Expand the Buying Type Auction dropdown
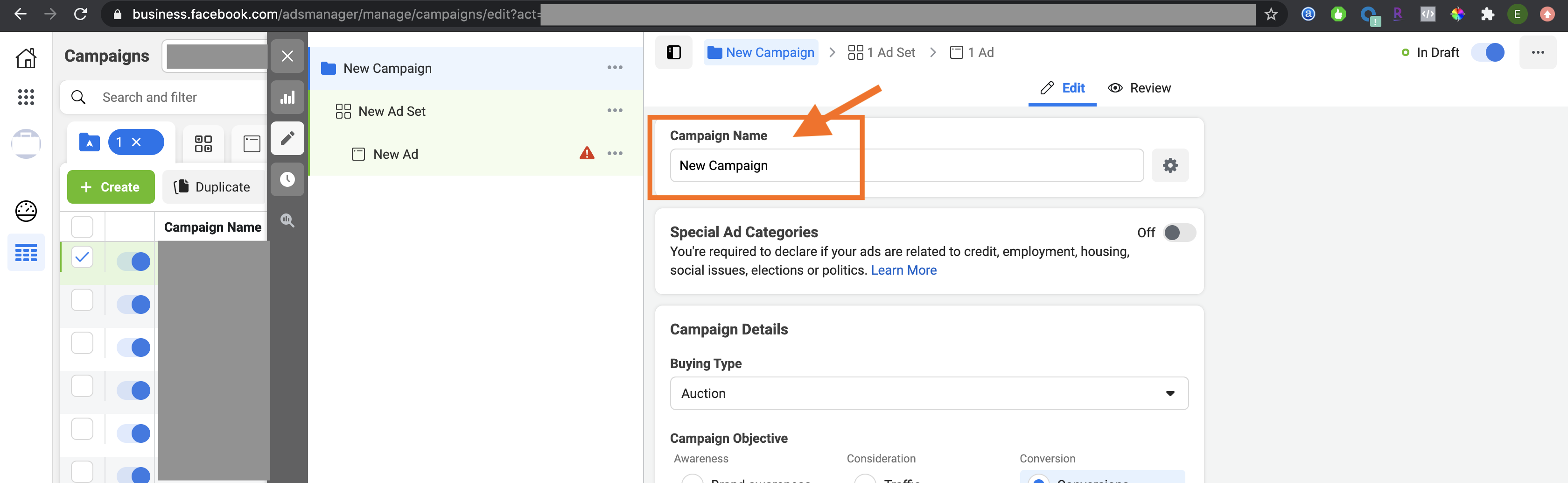Screen dimensions: 1568x483 click(x=928, y=393)
